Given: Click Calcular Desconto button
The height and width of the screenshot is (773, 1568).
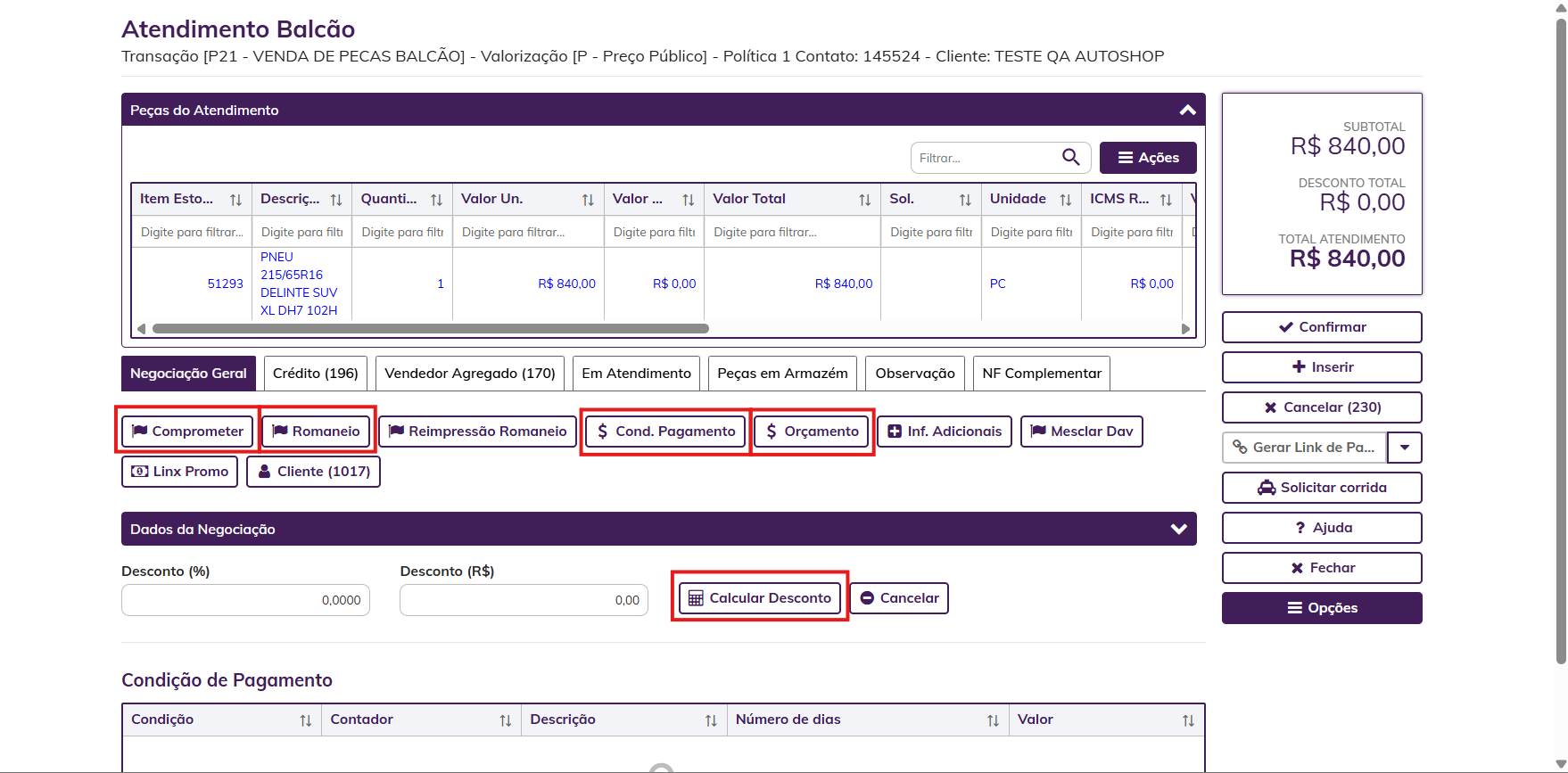Looking at the screenshot, I should point(760,598).
